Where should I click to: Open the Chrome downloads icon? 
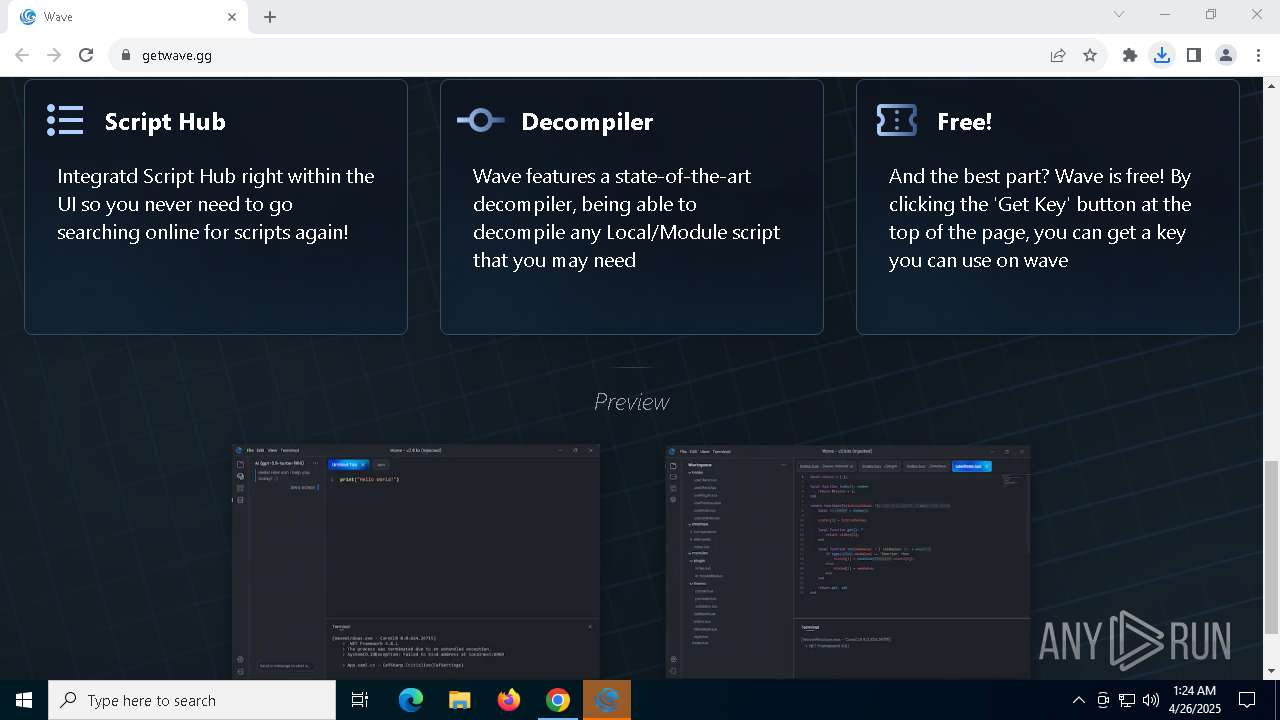tap(1162, 56)
